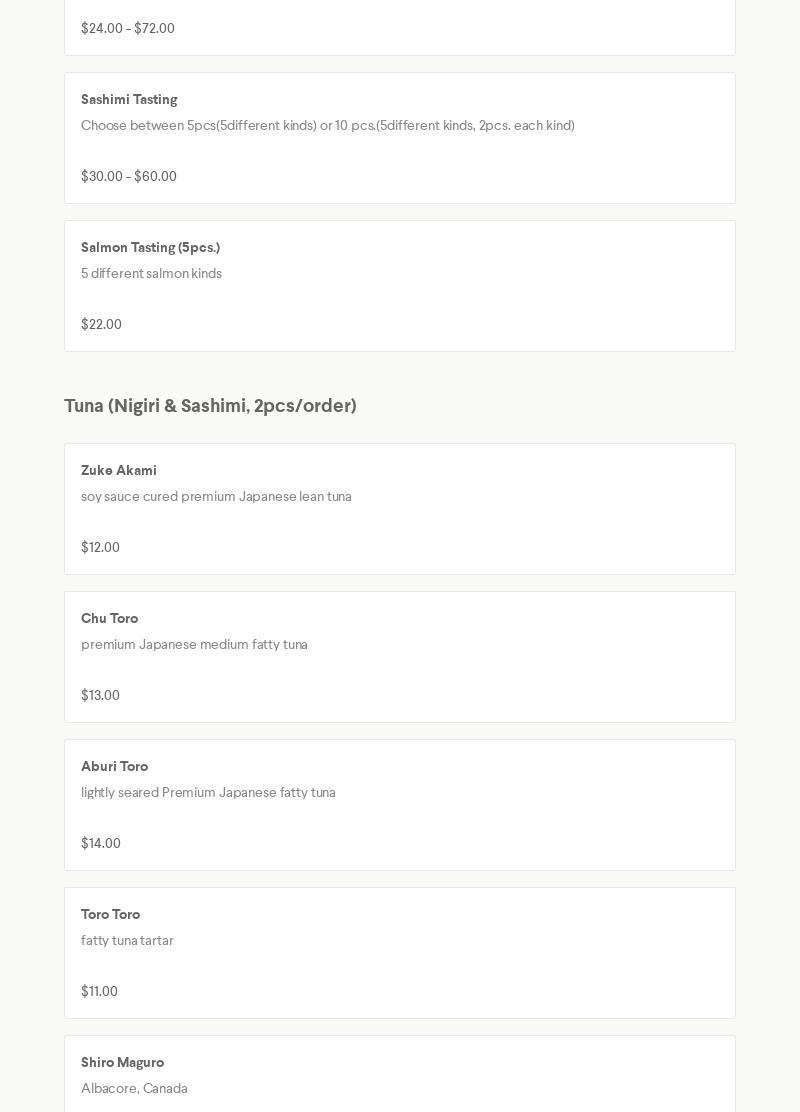Click the medium fatty tuna description
The height and width of the screenshot is (1112, 800).
point(194,645)
